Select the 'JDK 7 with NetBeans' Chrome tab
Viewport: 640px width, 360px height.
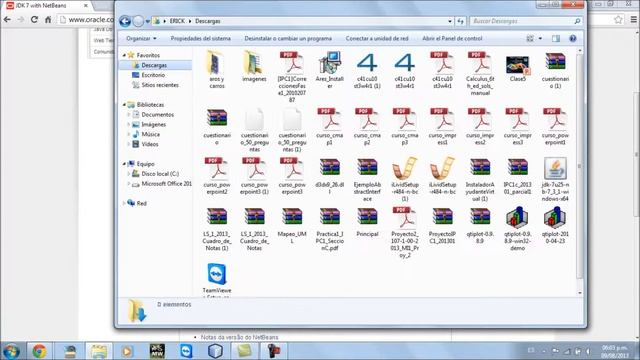[x=46, y=6]
